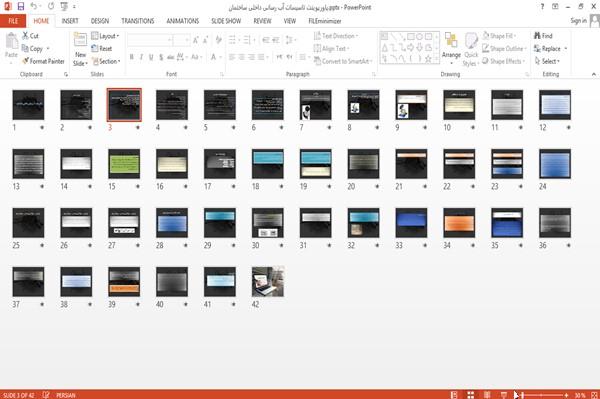Open the Shape Effects dropdown
This screenshot has height=399, width=600.
tap(503, 61)
